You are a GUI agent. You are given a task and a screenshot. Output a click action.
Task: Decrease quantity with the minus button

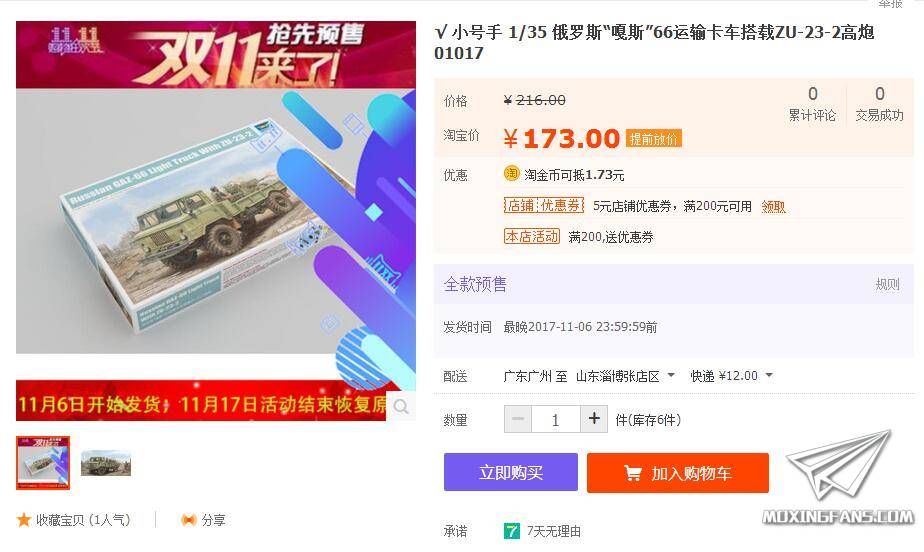click(x=518, y=419)
